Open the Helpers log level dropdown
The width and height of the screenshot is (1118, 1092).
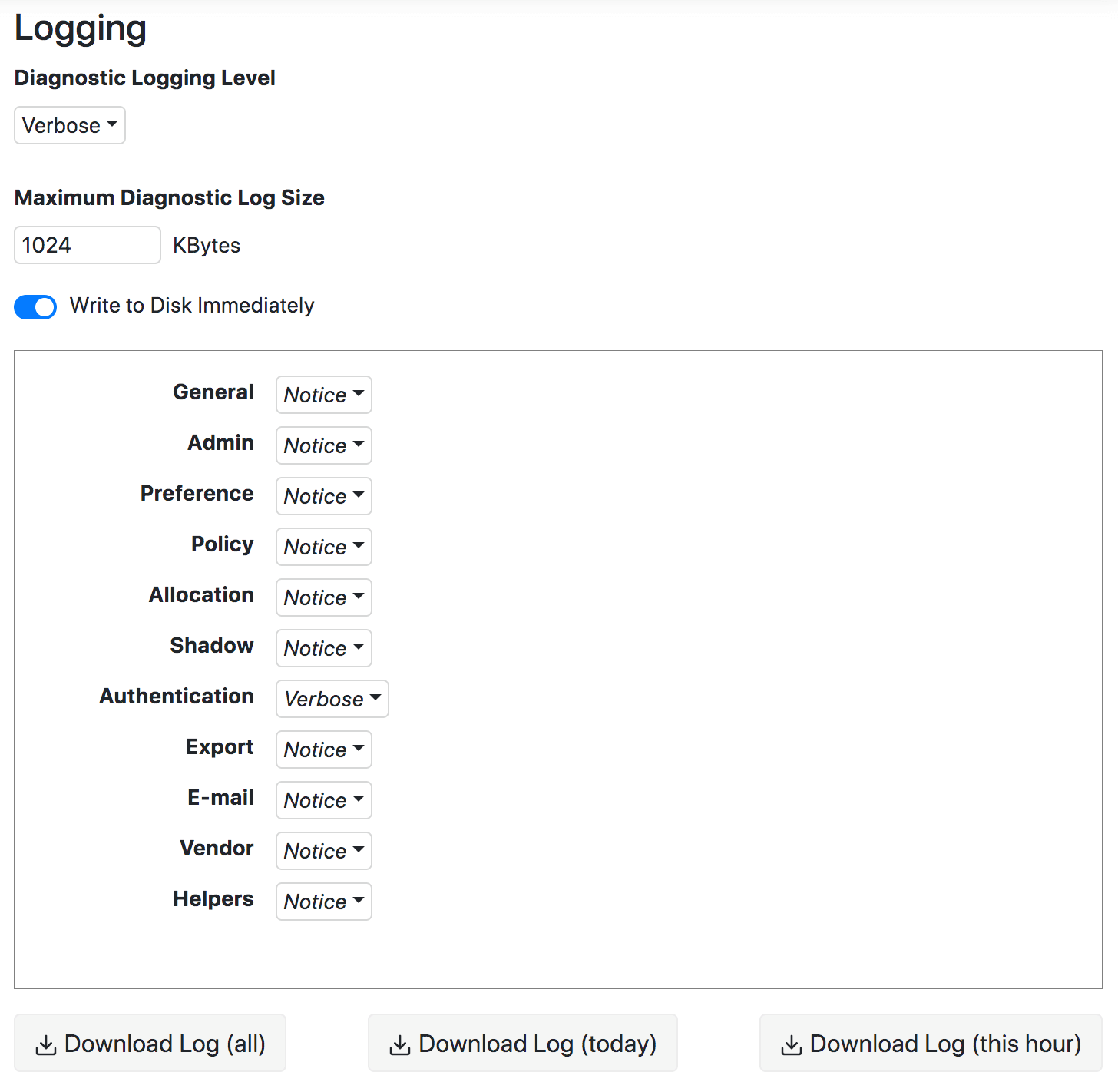click(323, 902)
